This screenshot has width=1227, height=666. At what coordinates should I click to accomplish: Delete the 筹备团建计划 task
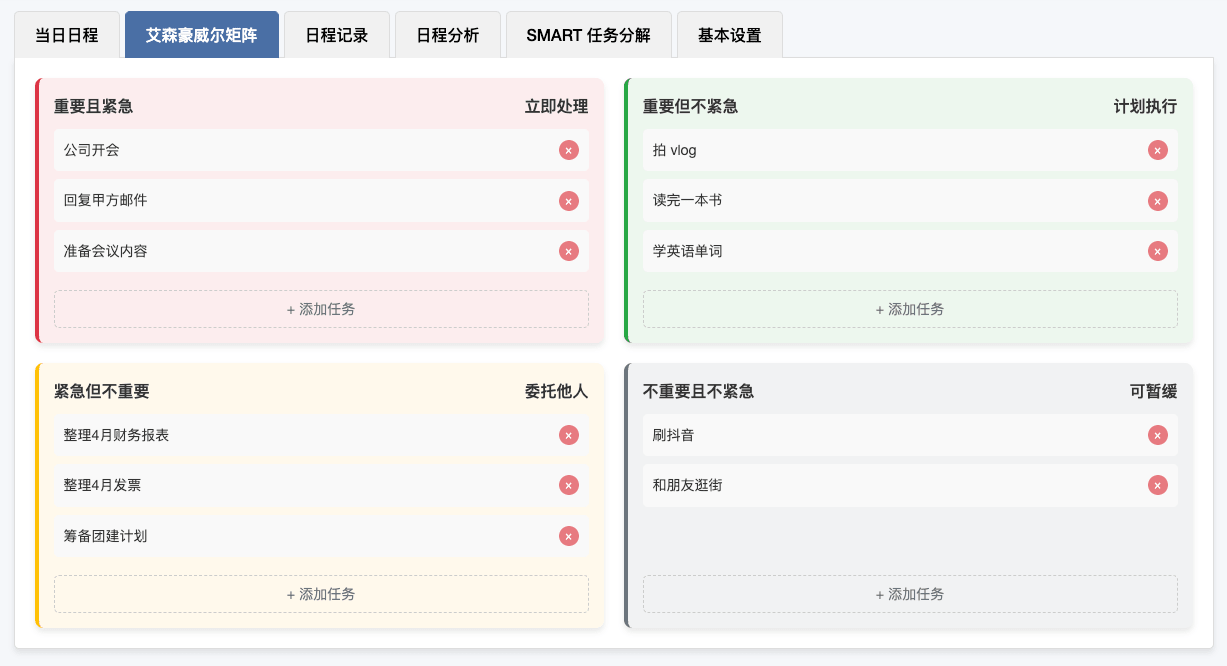568,536
